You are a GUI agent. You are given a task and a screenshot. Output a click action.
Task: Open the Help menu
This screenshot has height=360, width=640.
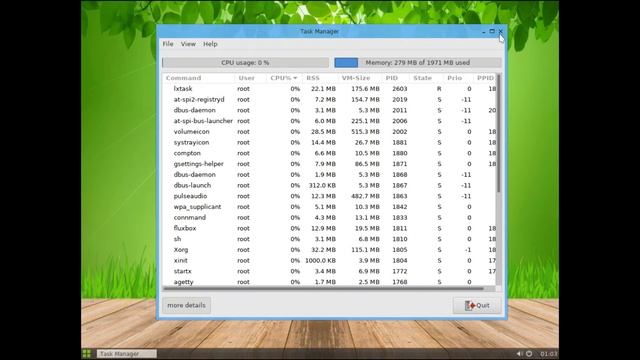point(210,44)
